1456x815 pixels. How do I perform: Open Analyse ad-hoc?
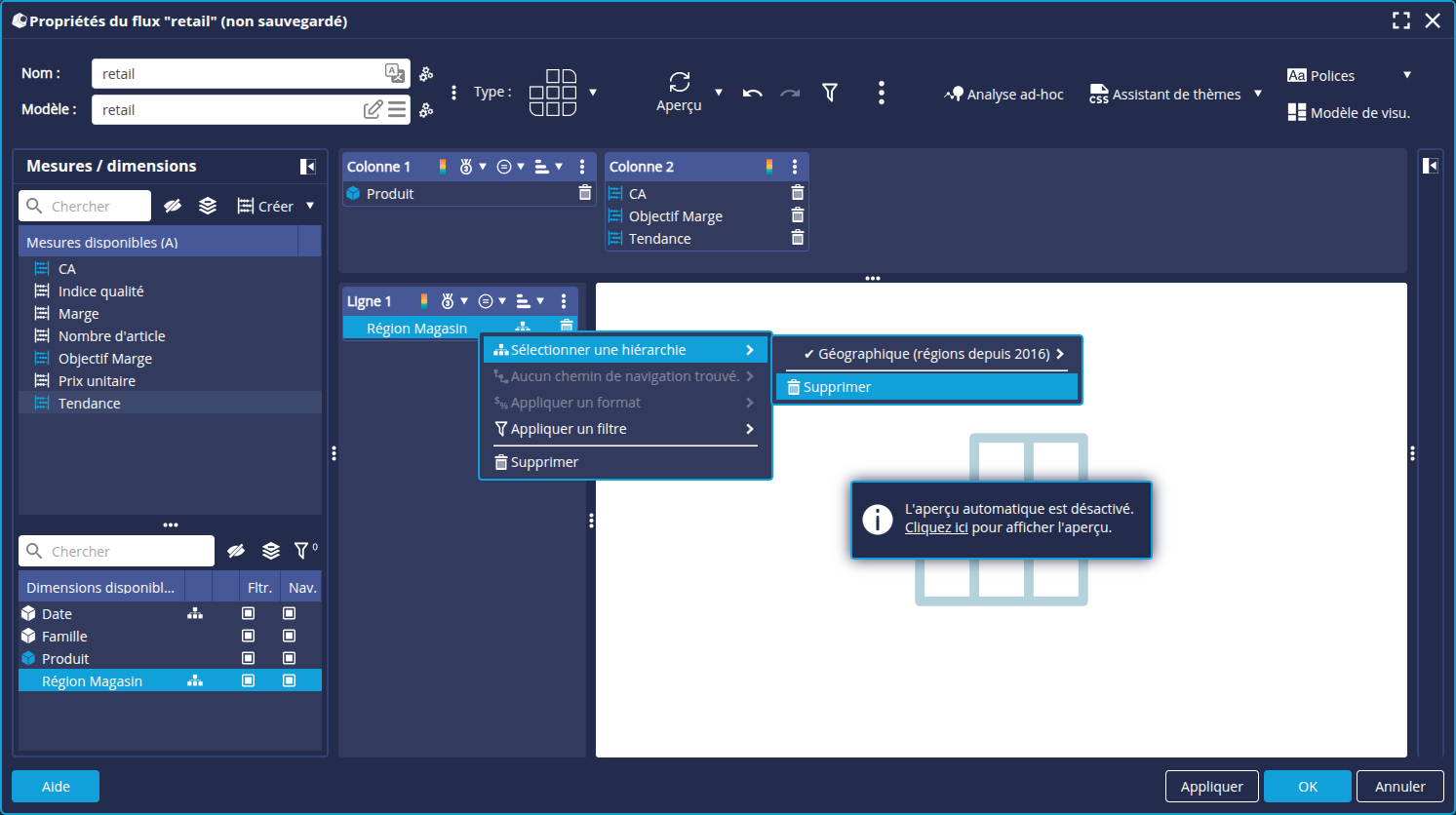[x=1004, y=95]
